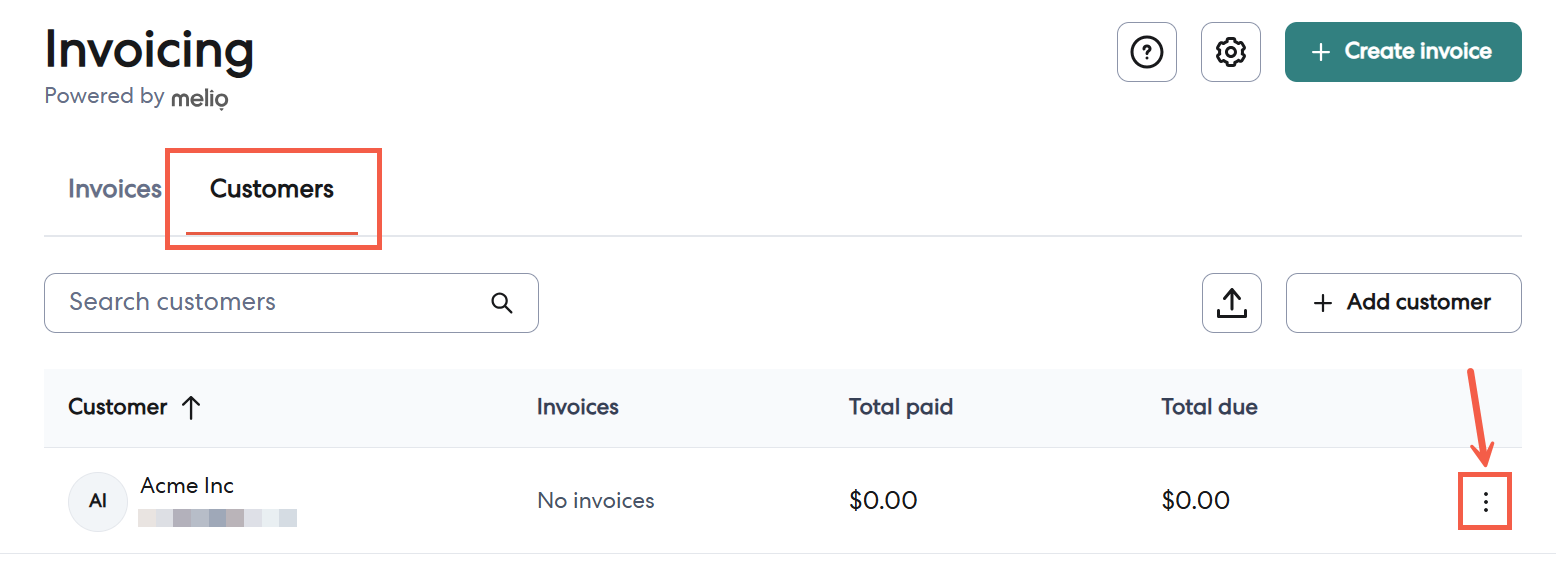Open the Acme Inc customer name
Image resolution: width=1556 pixels, height=567 pixels.
coord(187,486)
